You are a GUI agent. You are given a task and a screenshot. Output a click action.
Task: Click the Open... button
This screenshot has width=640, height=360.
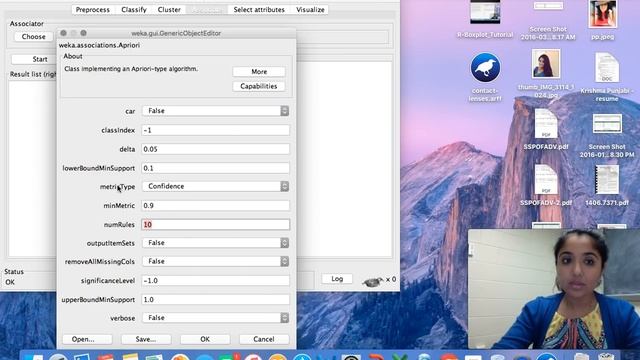[x=87, y=339]
